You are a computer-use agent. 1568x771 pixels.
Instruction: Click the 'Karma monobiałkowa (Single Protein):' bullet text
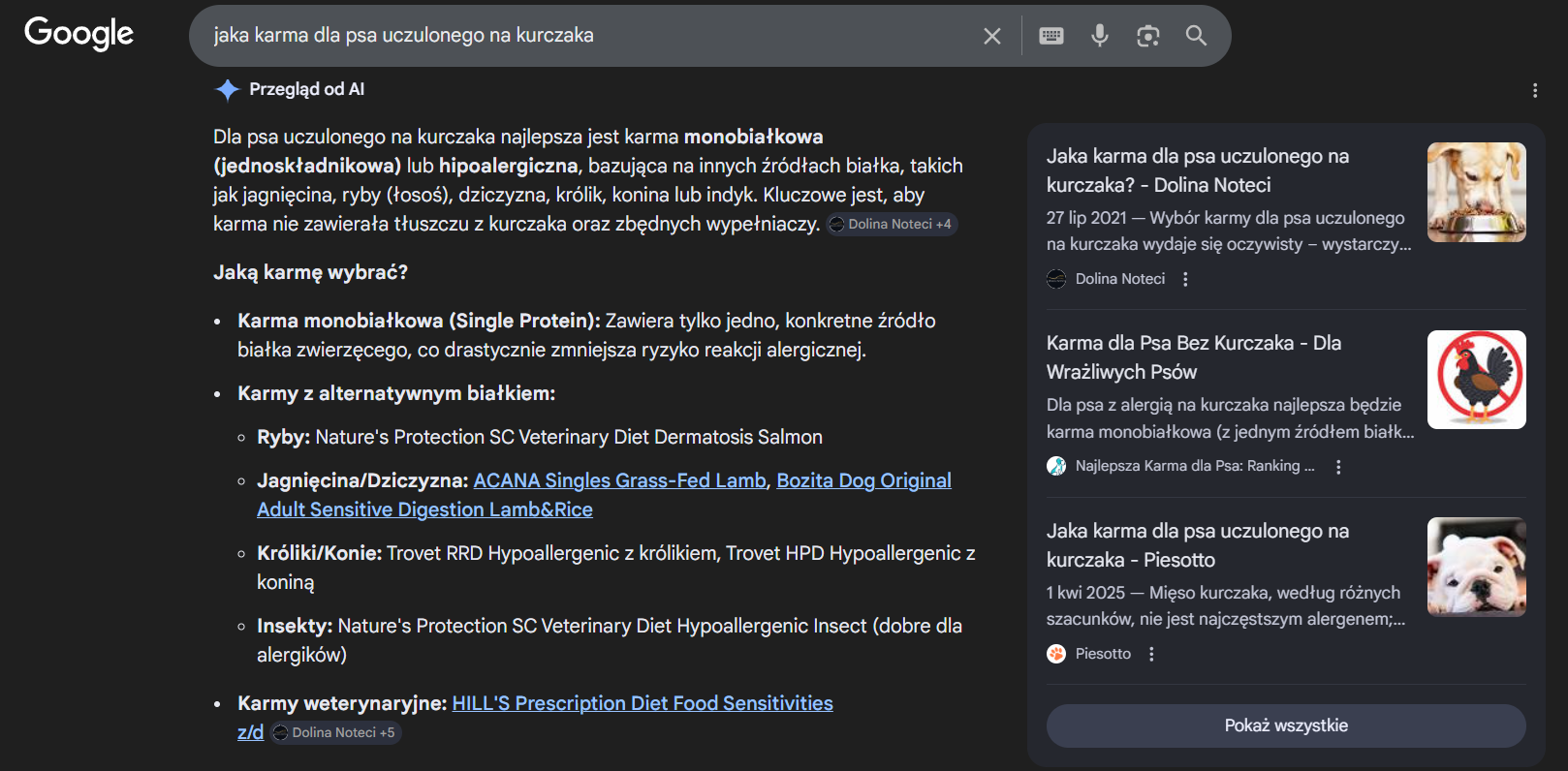click(x=420, y=321)
